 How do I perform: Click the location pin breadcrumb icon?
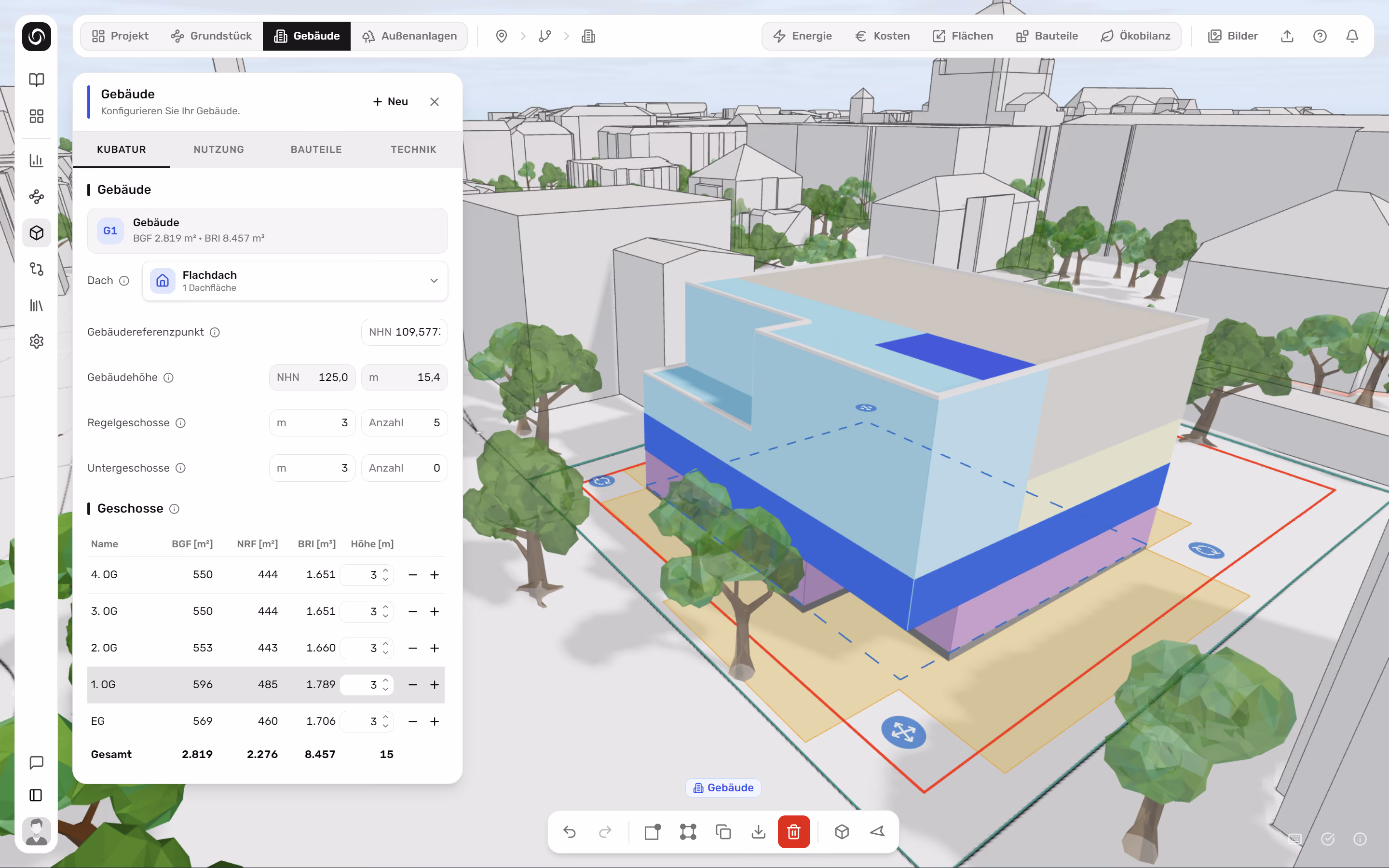coord(501,36)
